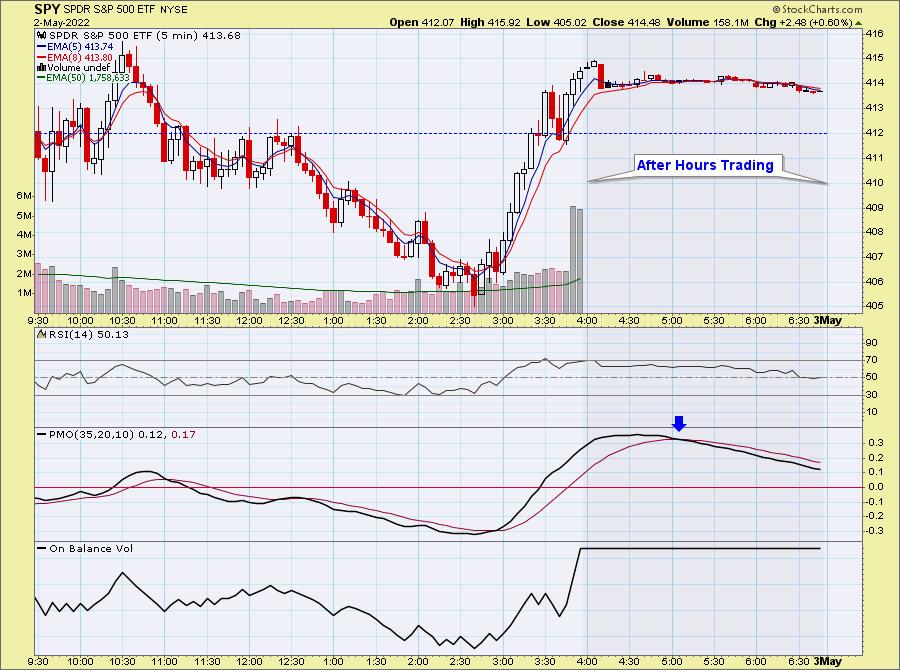900x670 pixels.
Task: Click the 'Open 412.07' value
Action: coord(421,22)
